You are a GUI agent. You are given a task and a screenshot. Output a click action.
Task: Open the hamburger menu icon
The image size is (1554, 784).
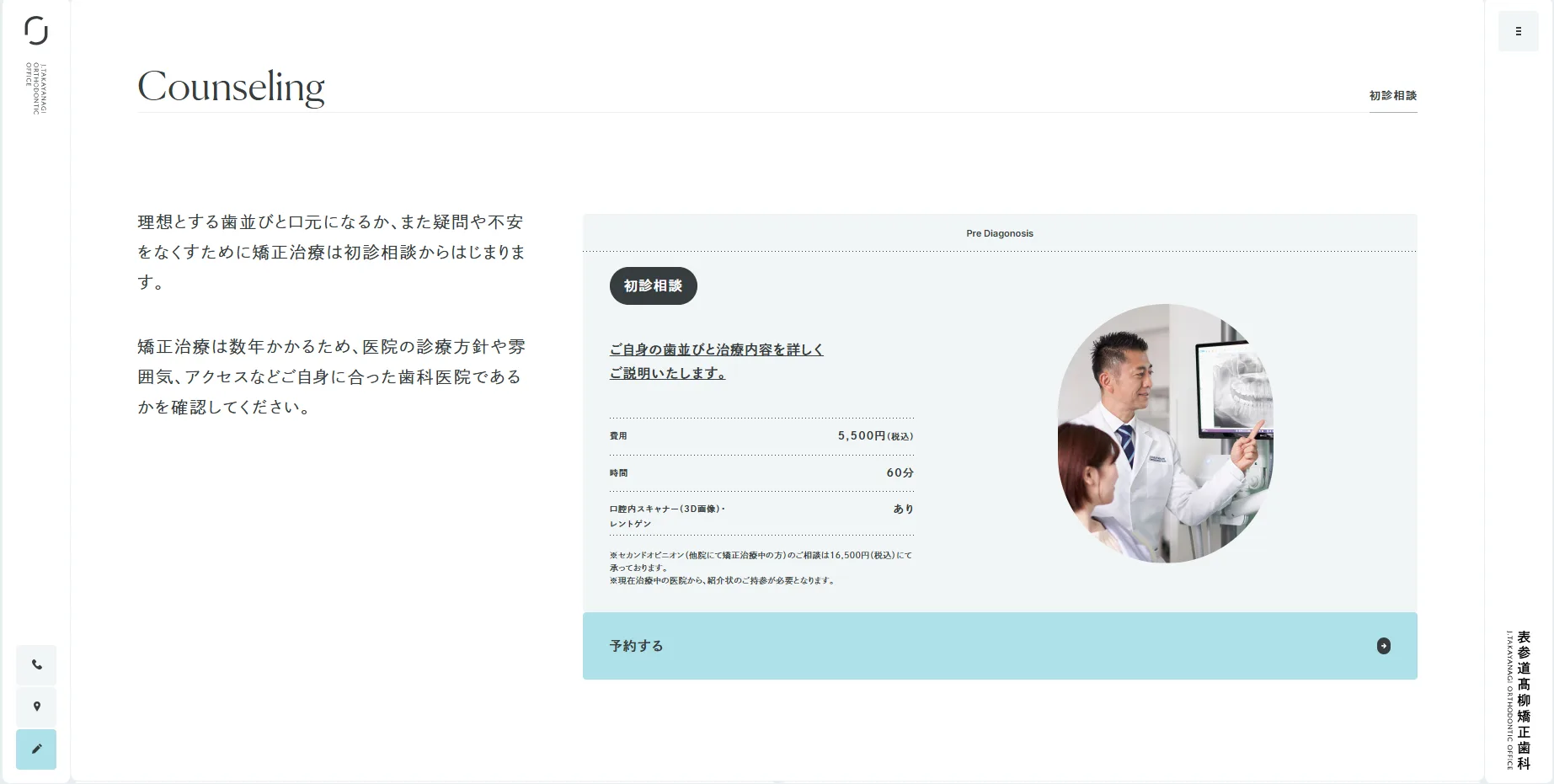coord(1518,31)
